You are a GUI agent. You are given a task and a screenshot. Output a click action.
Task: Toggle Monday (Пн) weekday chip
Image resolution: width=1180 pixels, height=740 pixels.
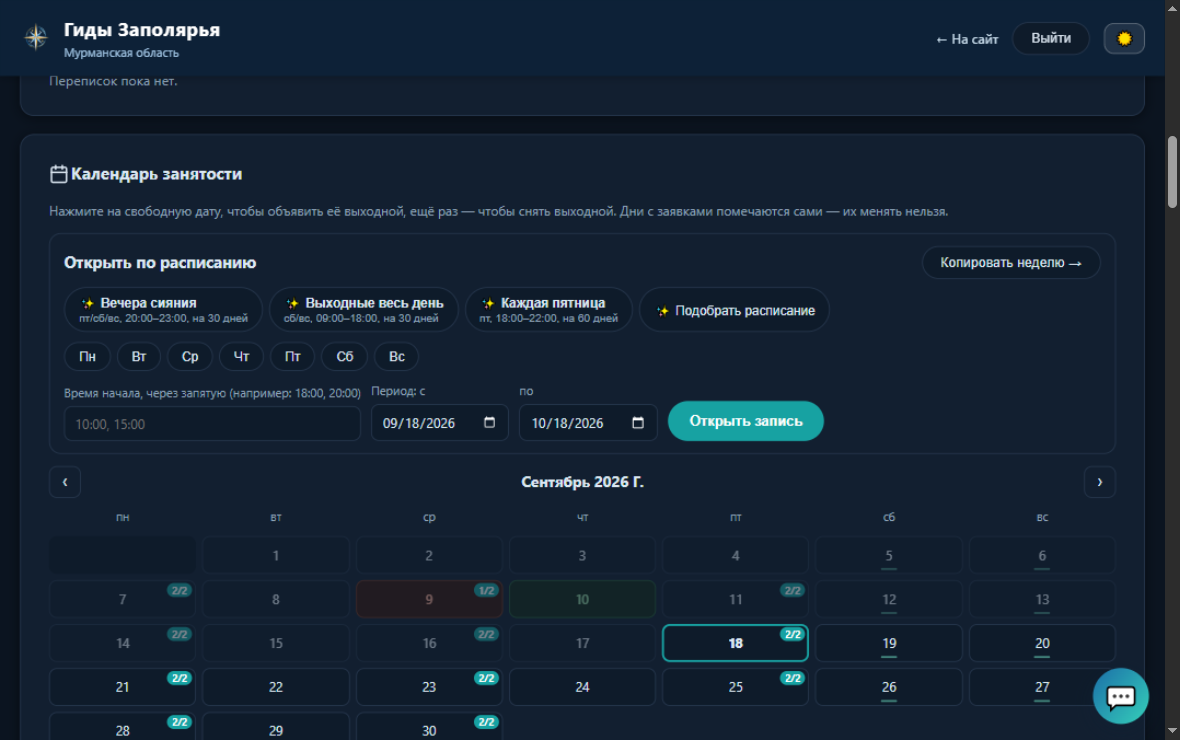(87, 357)
